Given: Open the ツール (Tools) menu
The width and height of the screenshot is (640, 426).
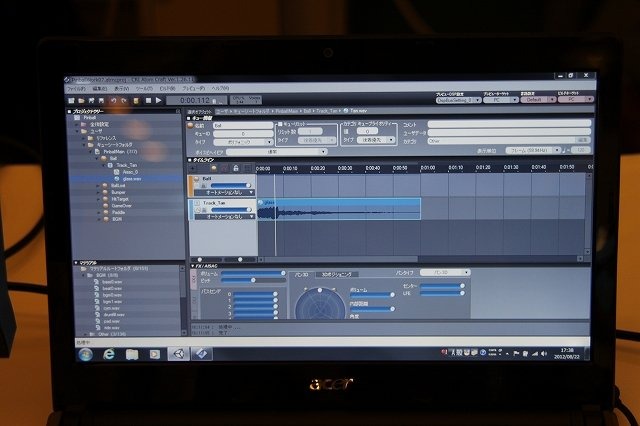Looking at the screenshot, I should [x=144, y=89].
